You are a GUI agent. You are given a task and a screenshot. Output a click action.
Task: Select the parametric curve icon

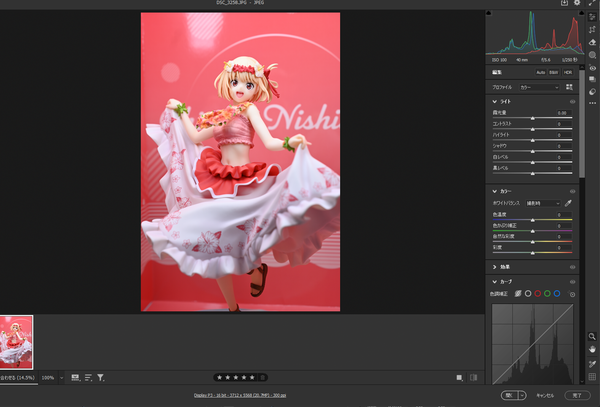(518, 294)
